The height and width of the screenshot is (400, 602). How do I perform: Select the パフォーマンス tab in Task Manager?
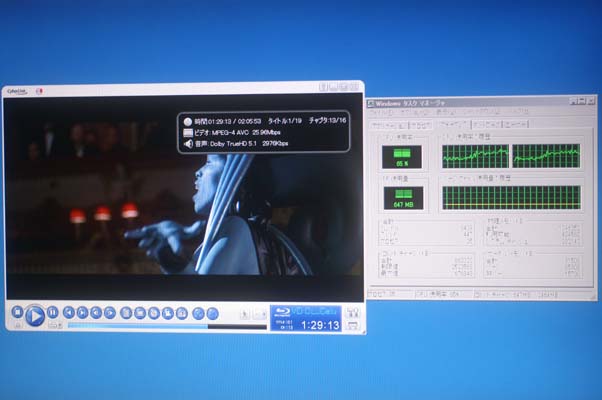point(454,124)
